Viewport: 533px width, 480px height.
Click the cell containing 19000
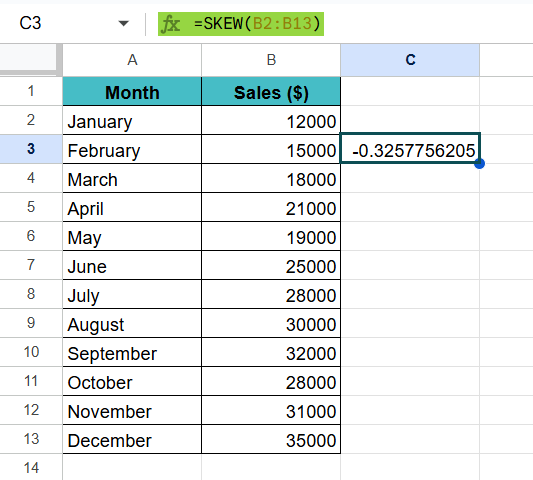click(x=271, y=236)
